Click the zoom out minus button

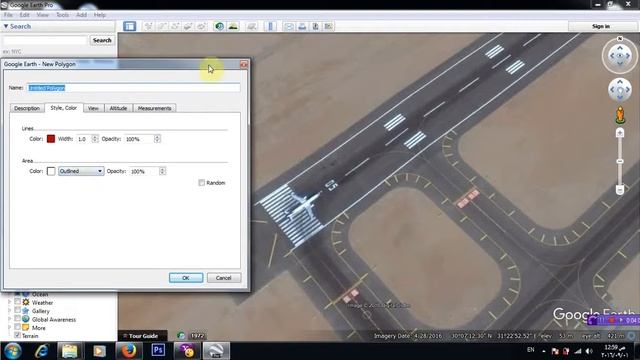click(x=620, y=190)
